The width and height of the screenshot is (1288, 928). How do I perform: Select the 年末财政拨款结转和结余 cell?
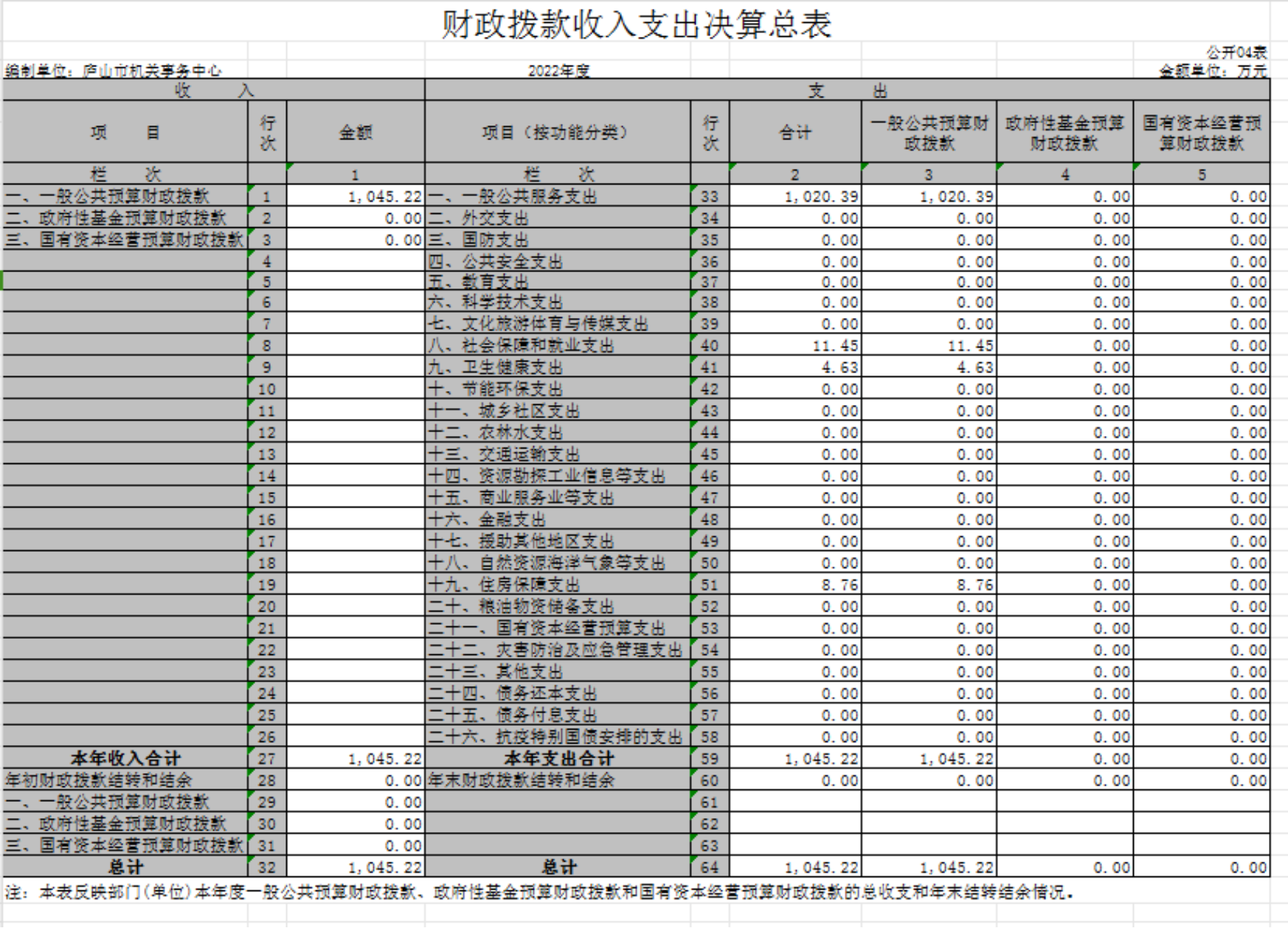pyautogui.click(x=521, y=780)
